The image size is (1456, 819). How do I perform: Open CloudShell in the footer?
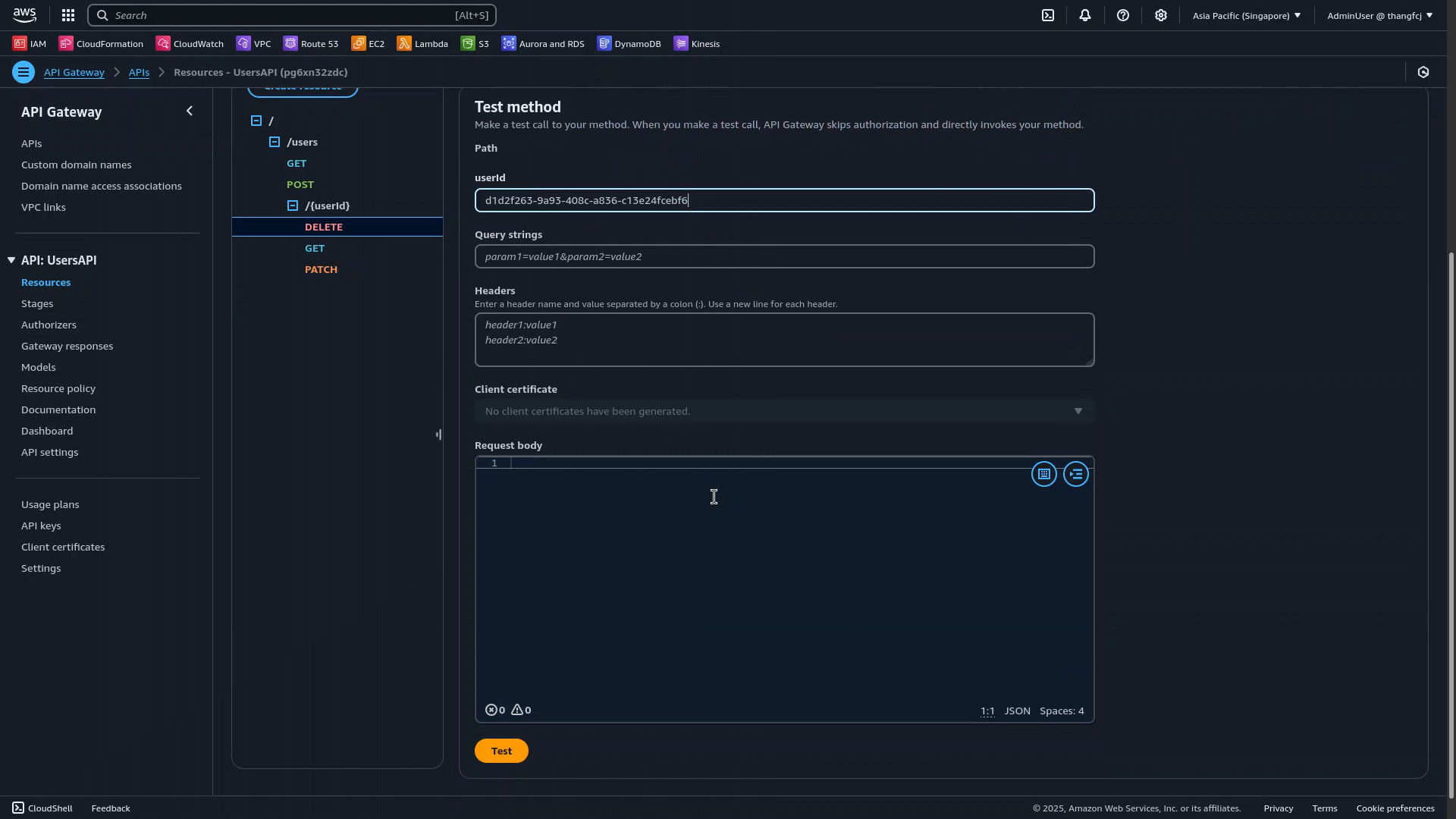click(x=42, y=808)
